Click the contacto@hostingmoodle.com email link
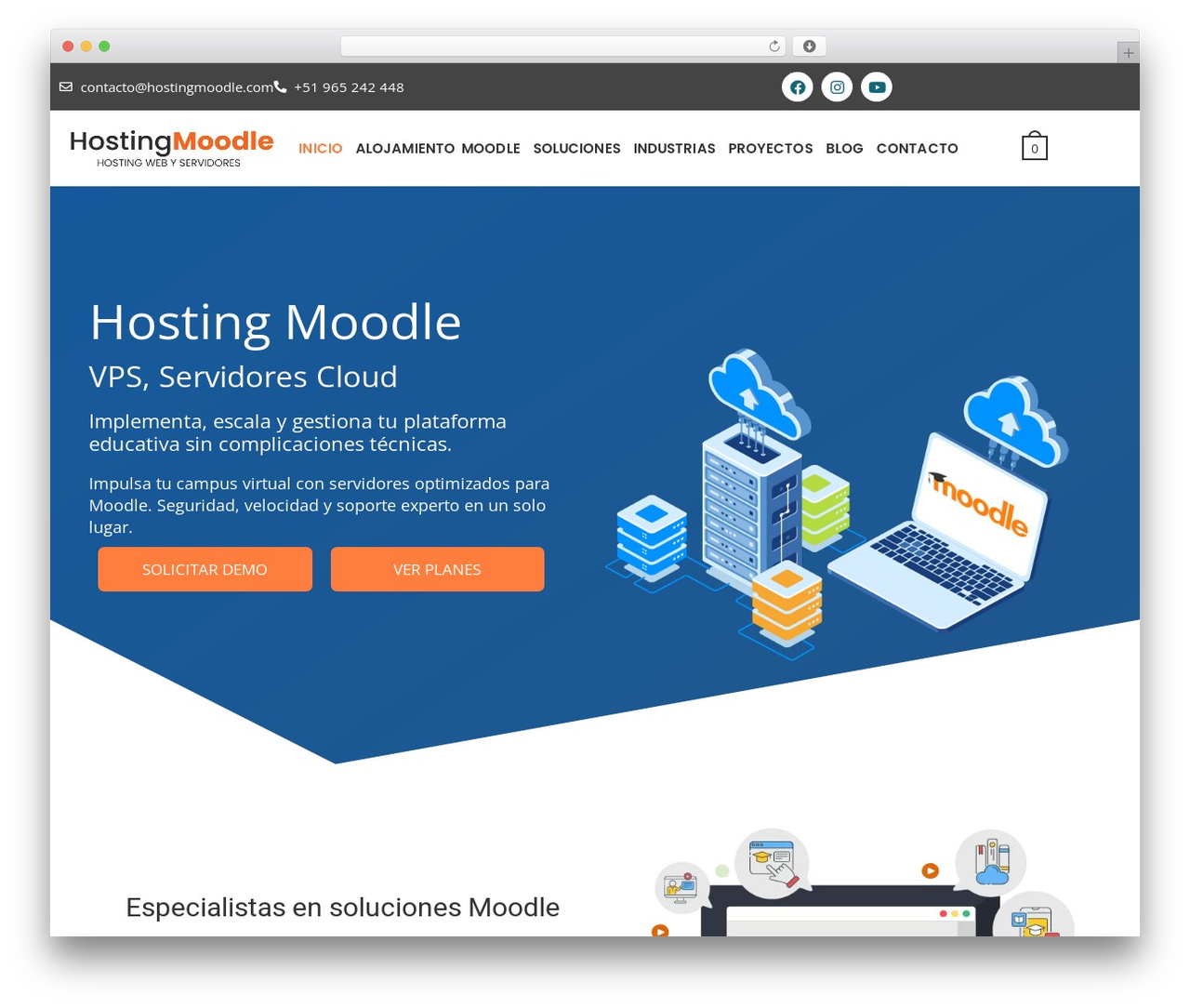 (x=177, y=87)
